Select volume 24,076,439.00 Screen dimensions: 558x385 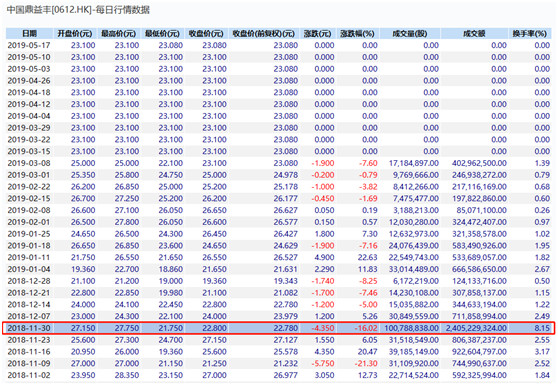(x=414, y=246)
